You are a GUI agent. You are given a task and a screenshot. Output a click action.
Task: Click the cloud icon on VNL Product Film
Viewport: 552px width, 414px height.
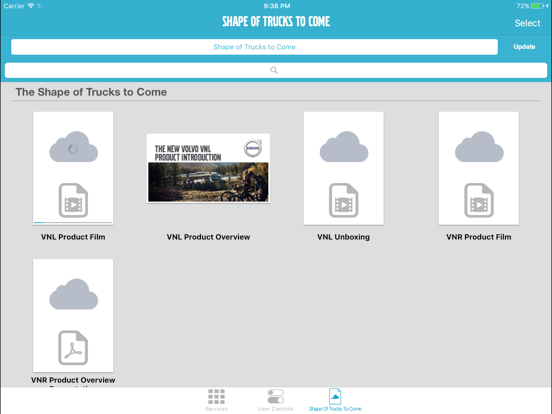[73, 147]
